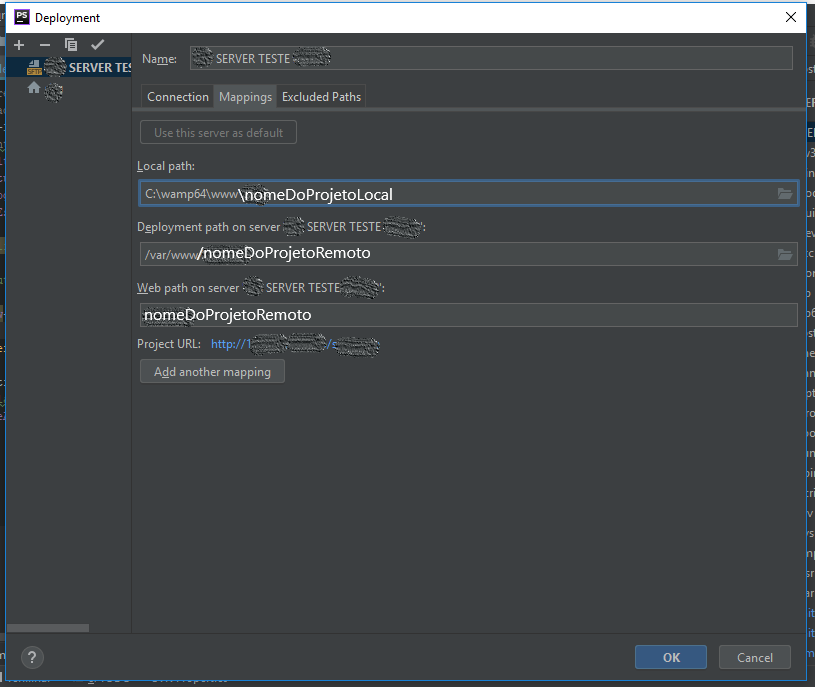This screenshot has width=815, height=687.
Task: Remove the selected server configuration
Action: [44, 44]
